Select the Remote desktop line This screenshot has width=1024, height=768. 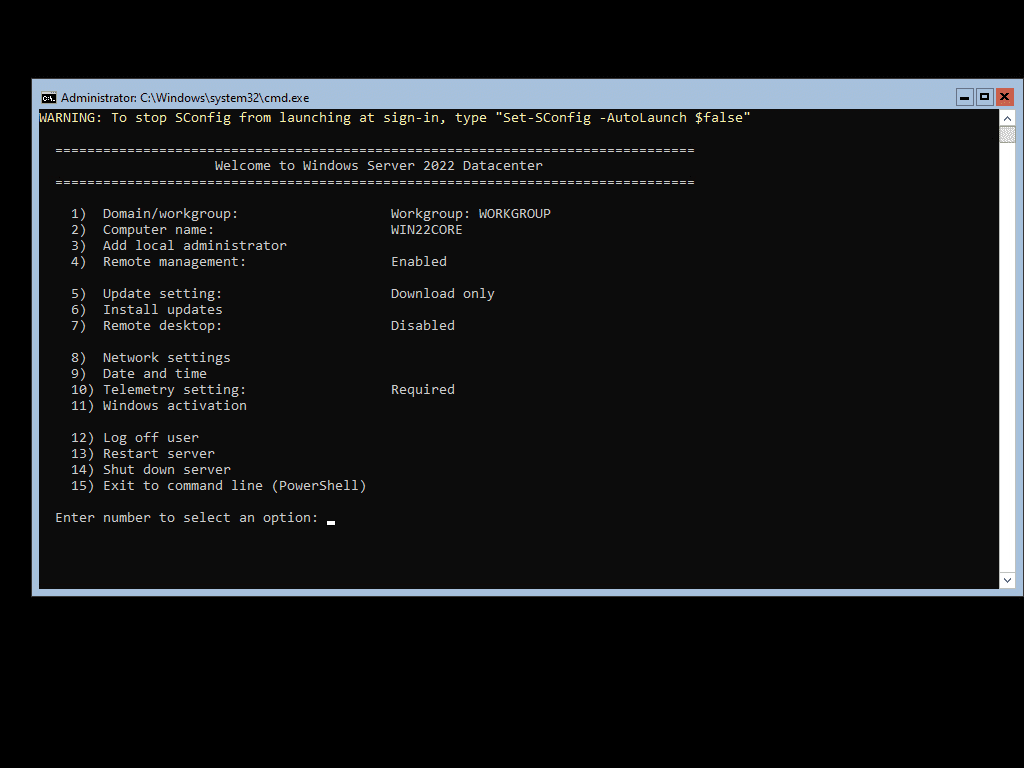coord(161,325)
